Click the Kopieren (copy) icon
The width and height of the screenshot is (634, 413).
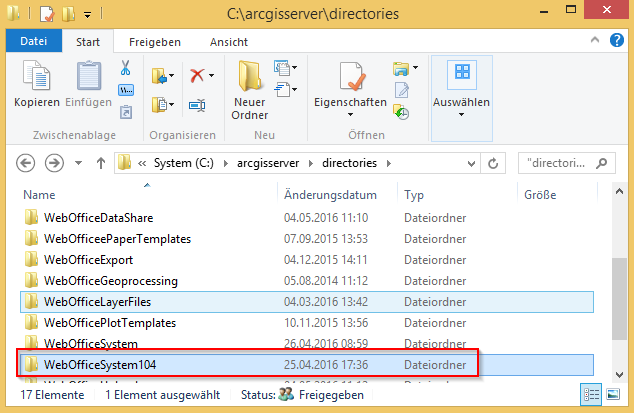pos(36,75)
